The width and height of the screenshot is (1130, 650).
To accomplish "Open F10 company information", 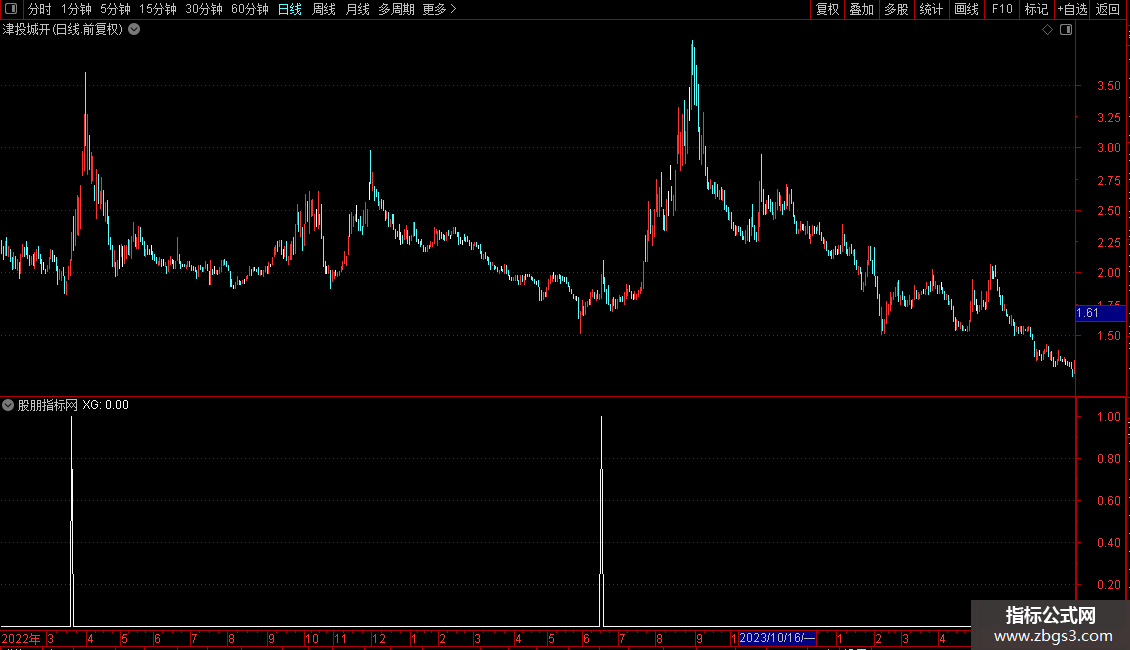I will (x=1002, y=9).
